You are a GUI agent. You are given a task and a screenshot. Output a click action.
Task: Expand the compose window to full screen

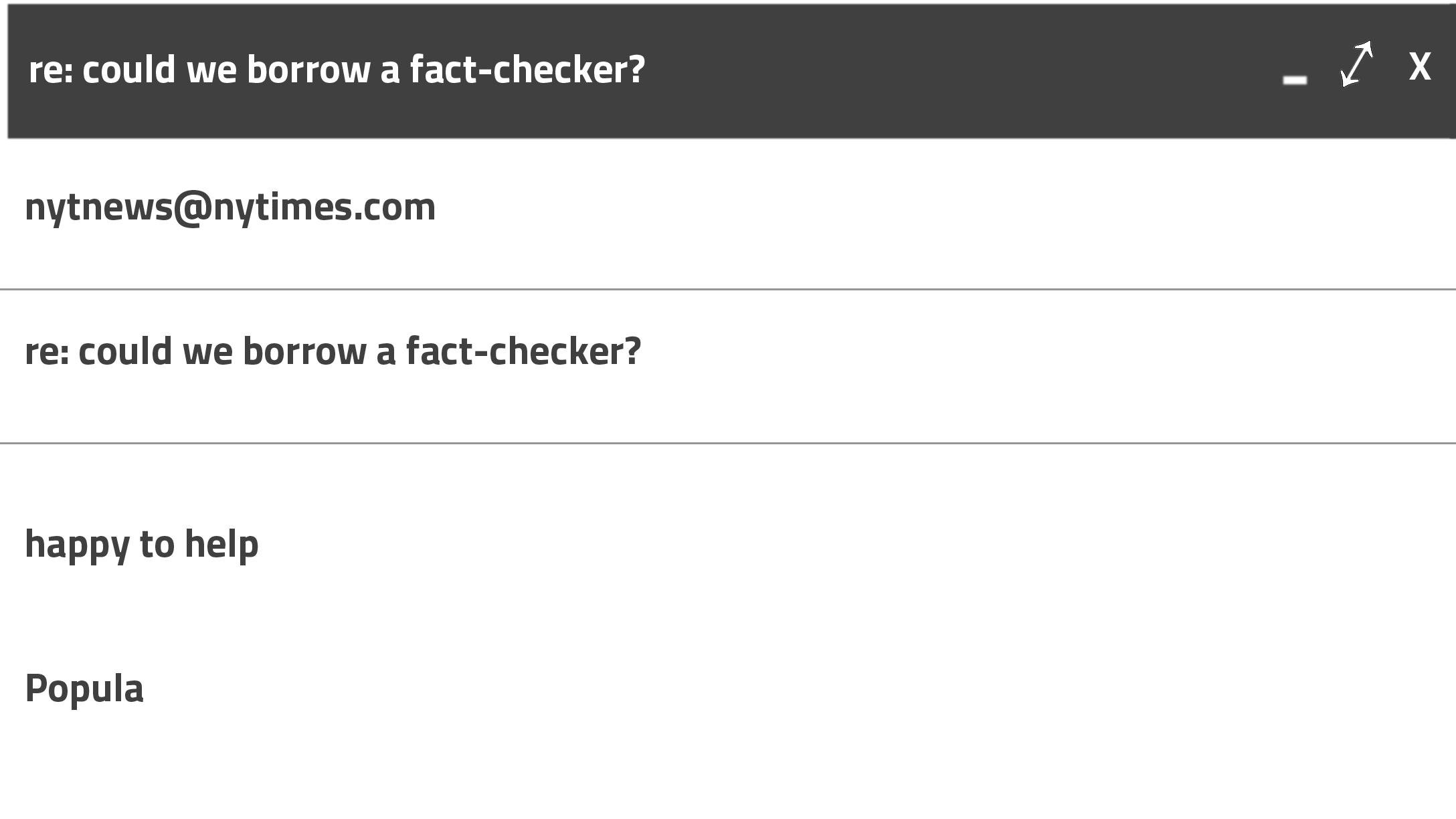click(x=1356, y=65)
